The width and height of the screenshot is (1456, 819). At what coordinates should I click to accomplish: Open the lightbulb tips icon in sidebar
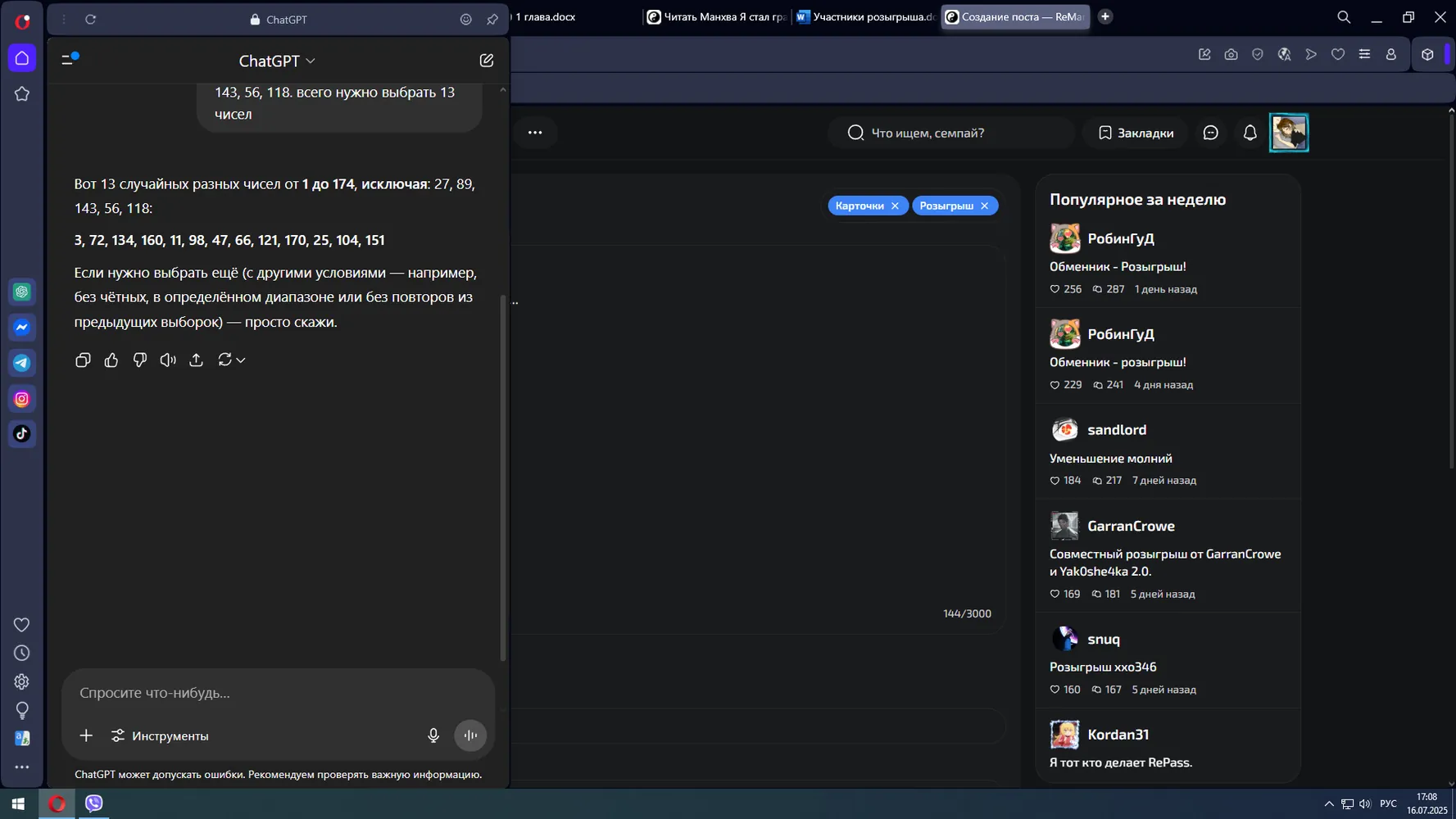coord(22,710)
